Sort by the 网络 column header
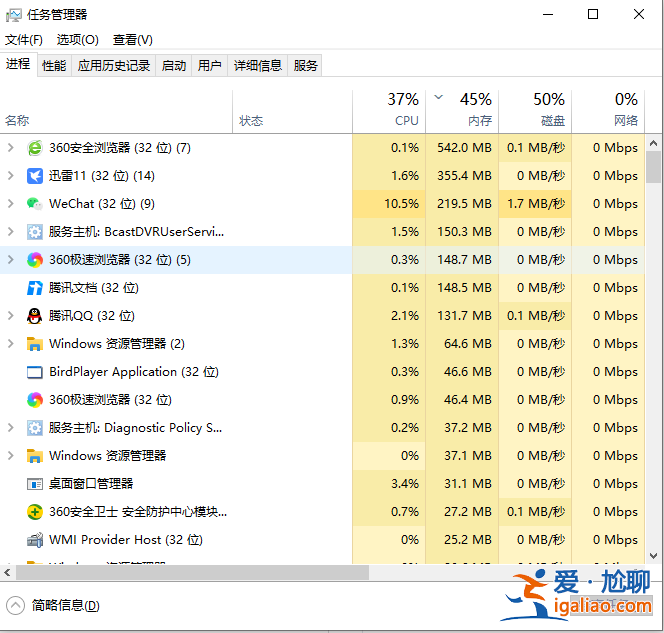The width and height of the screenshot is (664, 633). click(608, 112)
